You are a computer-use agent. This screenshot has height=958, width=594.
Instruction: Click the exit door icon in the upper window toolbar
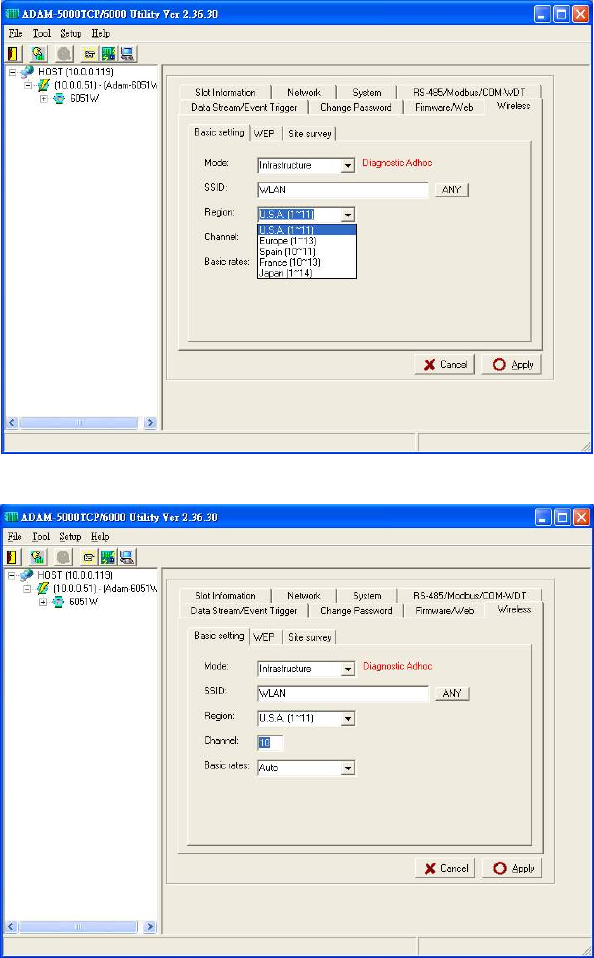(x=13, y=54)
